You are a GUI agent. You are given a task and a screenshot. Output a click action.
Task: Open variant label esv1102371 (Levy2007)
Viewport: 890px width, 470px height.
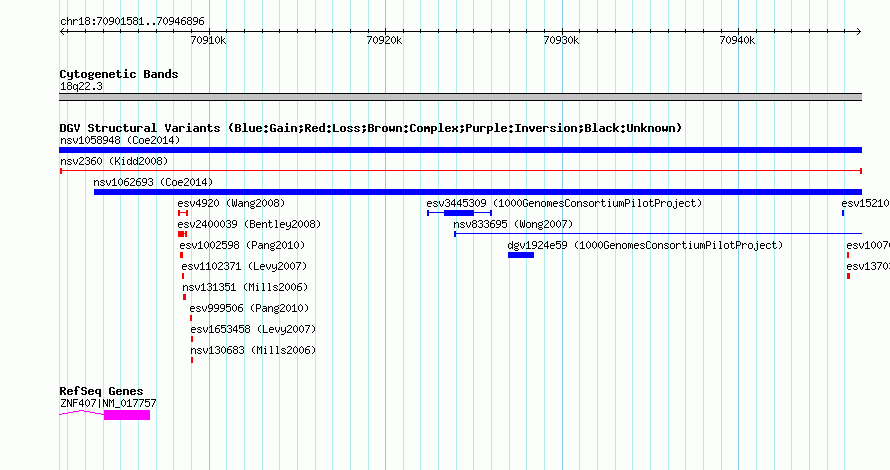point(244,266)
